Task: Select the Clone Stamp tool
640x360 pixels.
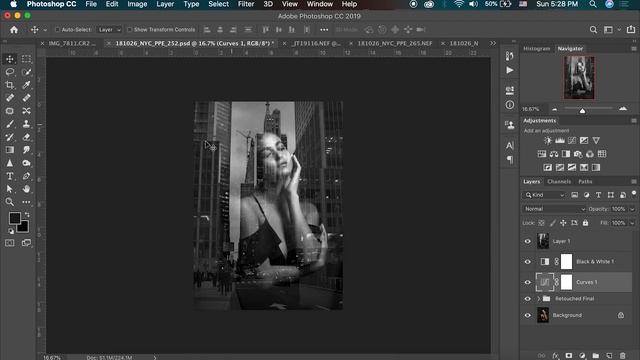Action: [x=26, y=124]
